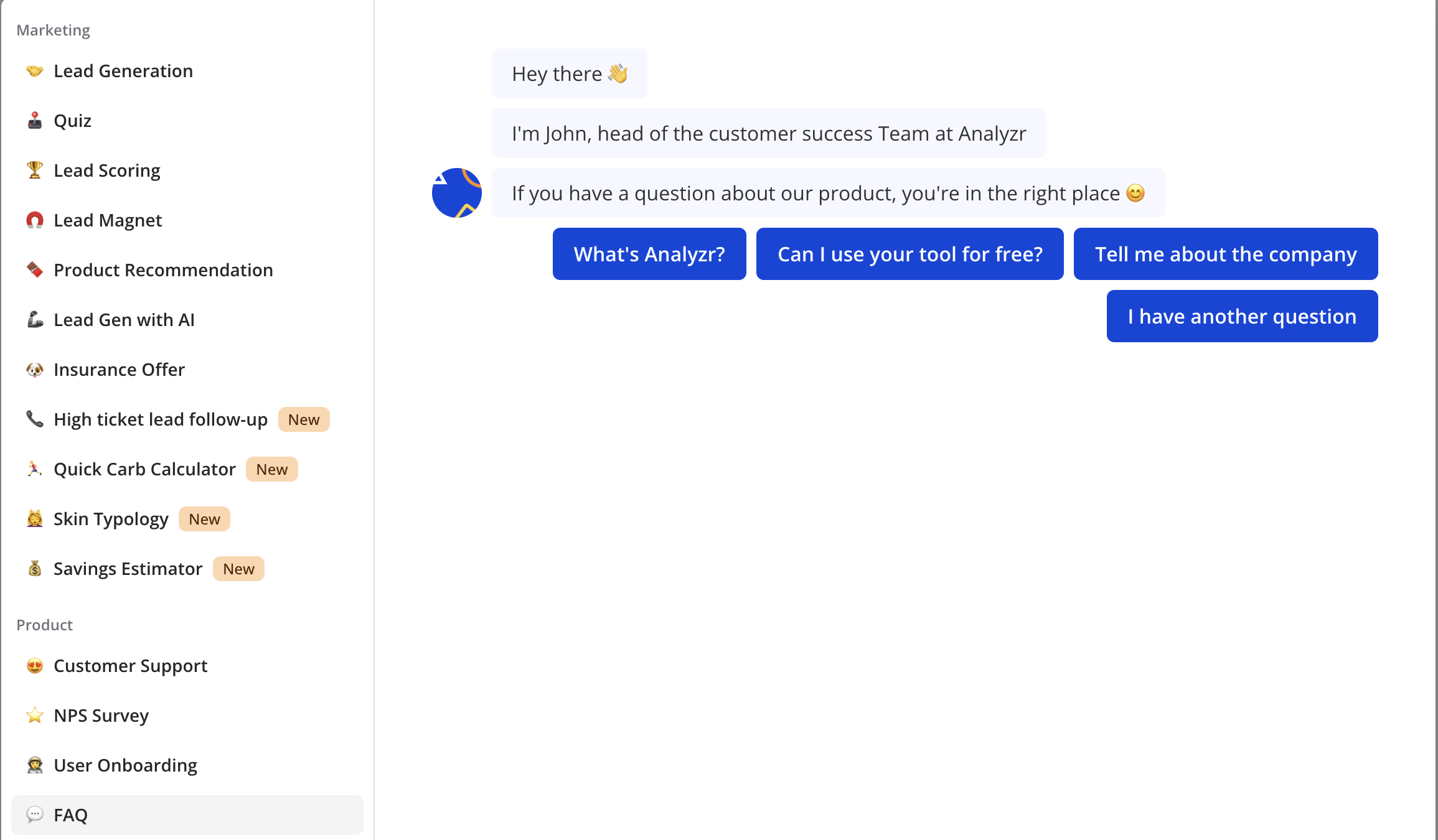1438x840 pixels.
Task: Click the speech bubble icon beside FAQ
Action: pos(35,814)
